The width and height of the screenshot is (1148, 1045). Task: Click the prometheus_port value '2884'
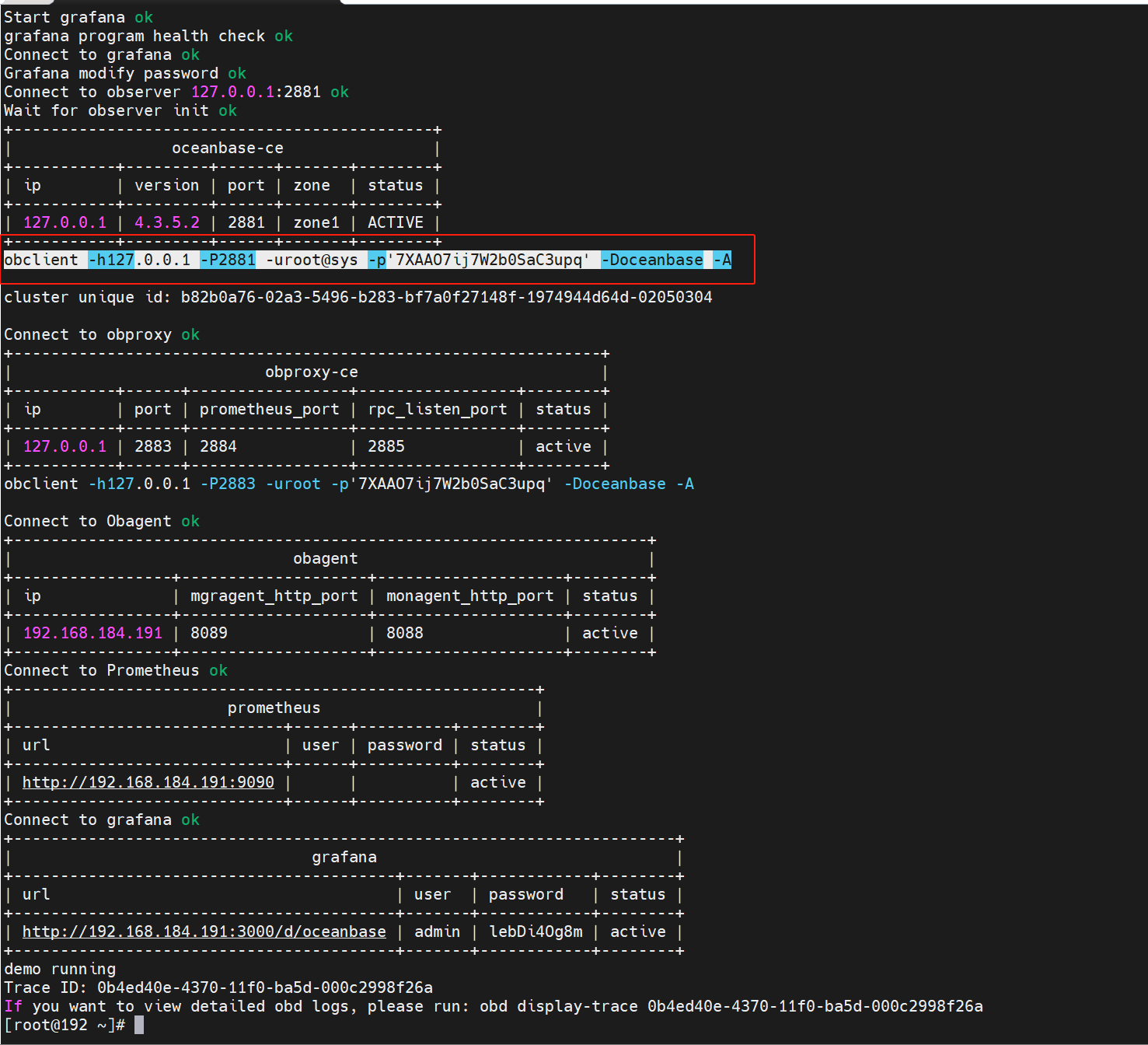(x=218, y=446)
